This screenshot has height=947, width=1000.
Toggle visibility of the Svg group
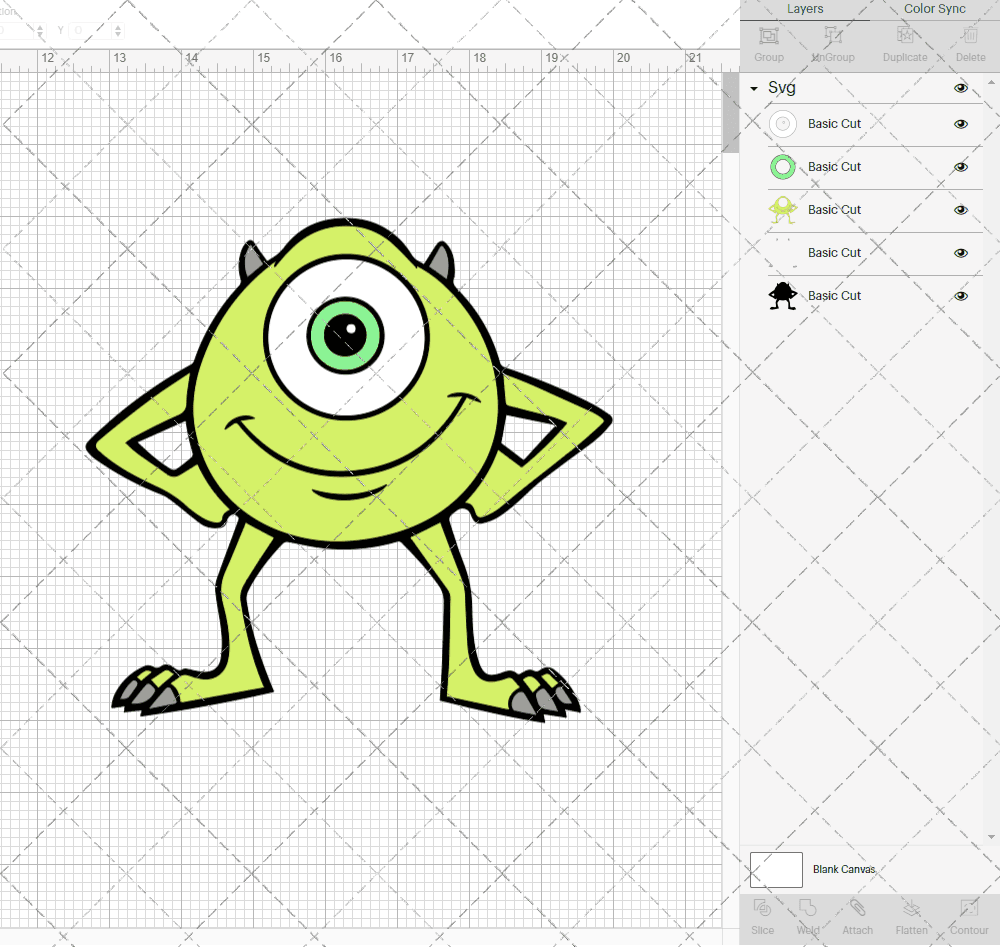(960, 88)
